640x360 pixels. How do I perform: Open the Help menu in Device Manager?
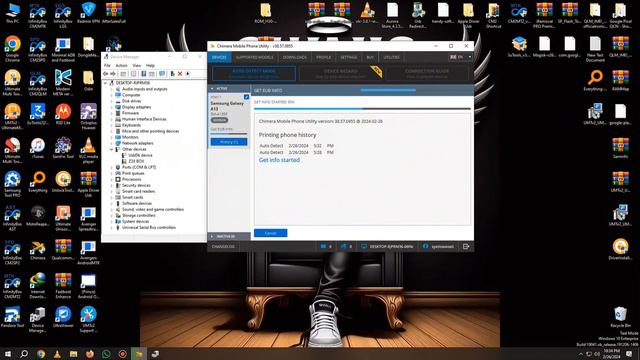click(150, 65)
